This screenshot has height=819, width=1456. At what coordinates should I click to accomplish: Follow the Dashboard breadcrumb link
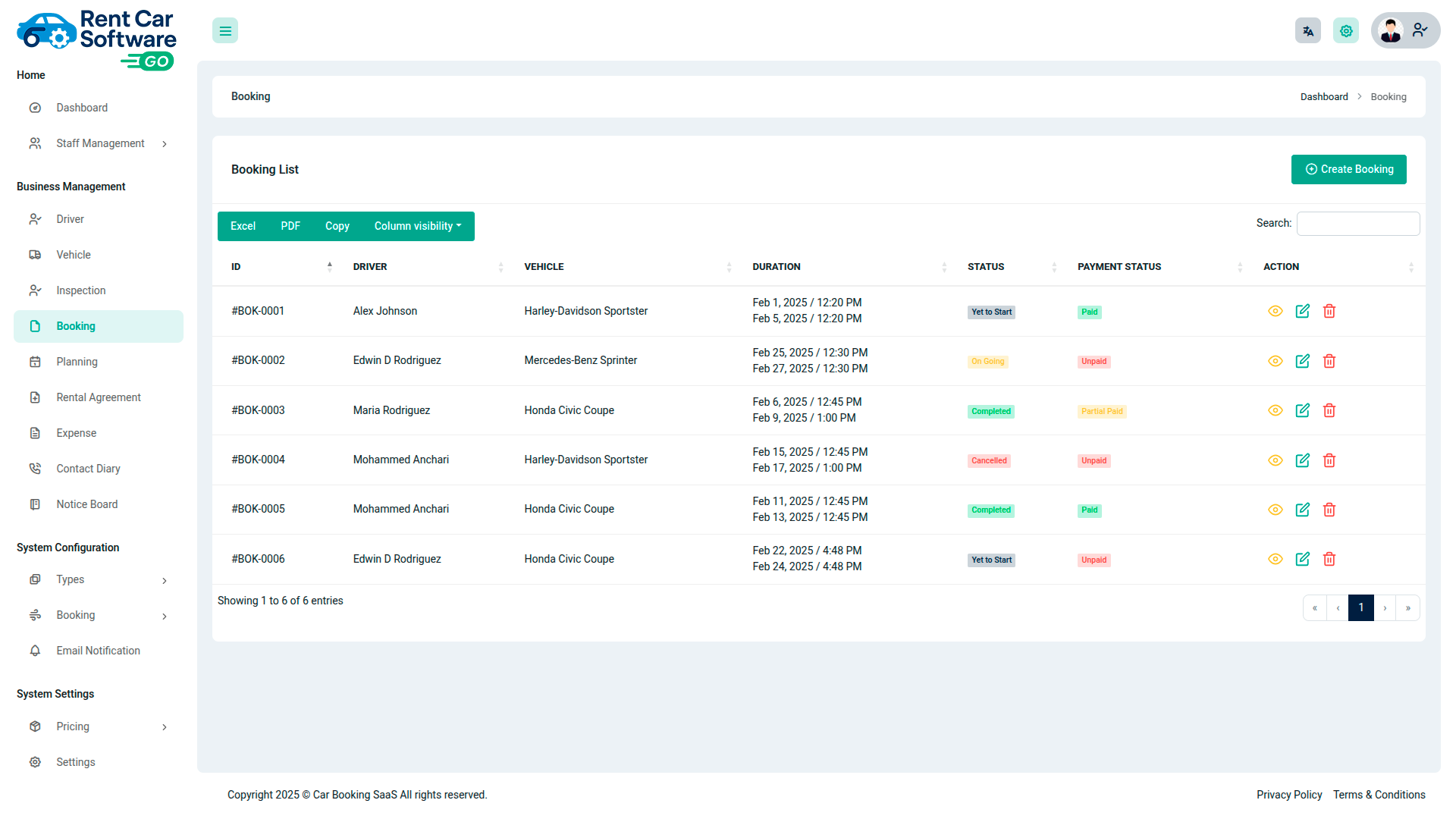pos(1324,97)
